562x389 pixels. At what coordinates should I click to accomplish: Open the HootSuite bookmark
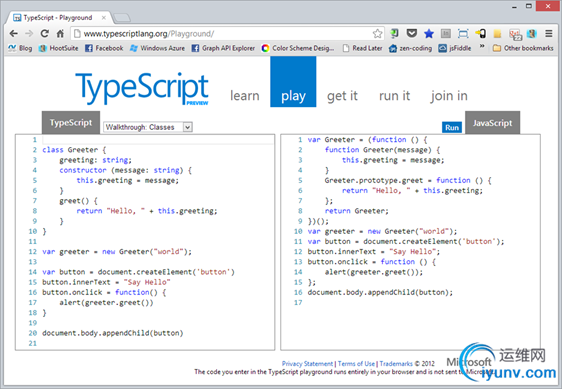[59, 48]
